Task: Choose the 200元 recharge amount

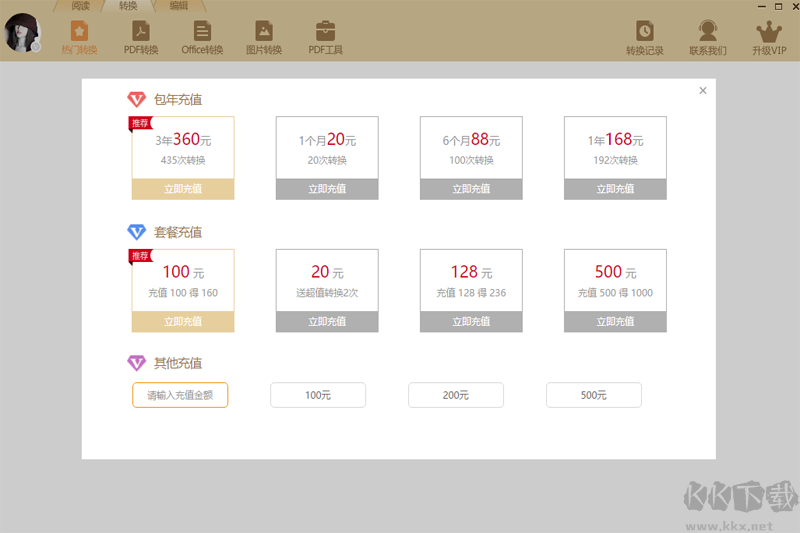Action: [456, 395]
